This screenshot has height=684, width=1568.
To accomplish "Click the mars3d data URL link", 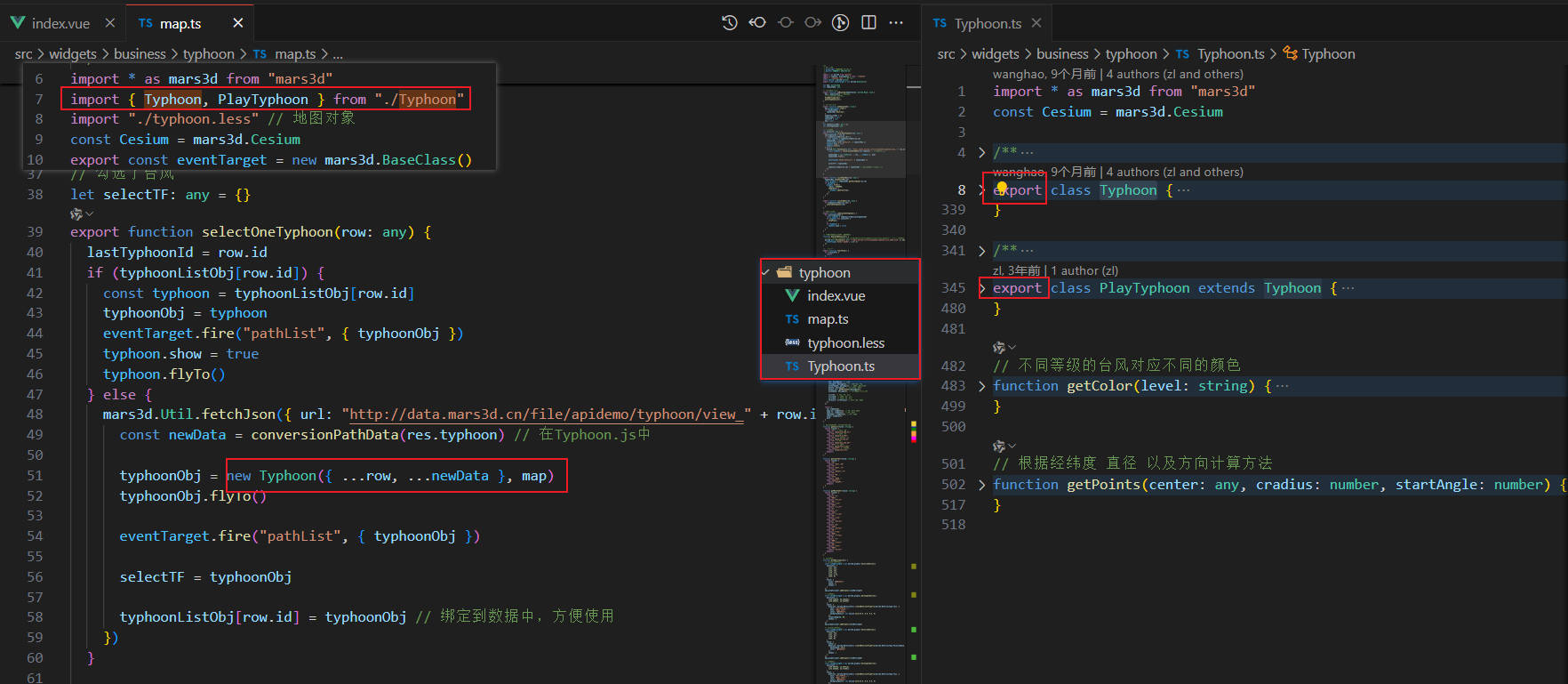I will click(546, 414).
